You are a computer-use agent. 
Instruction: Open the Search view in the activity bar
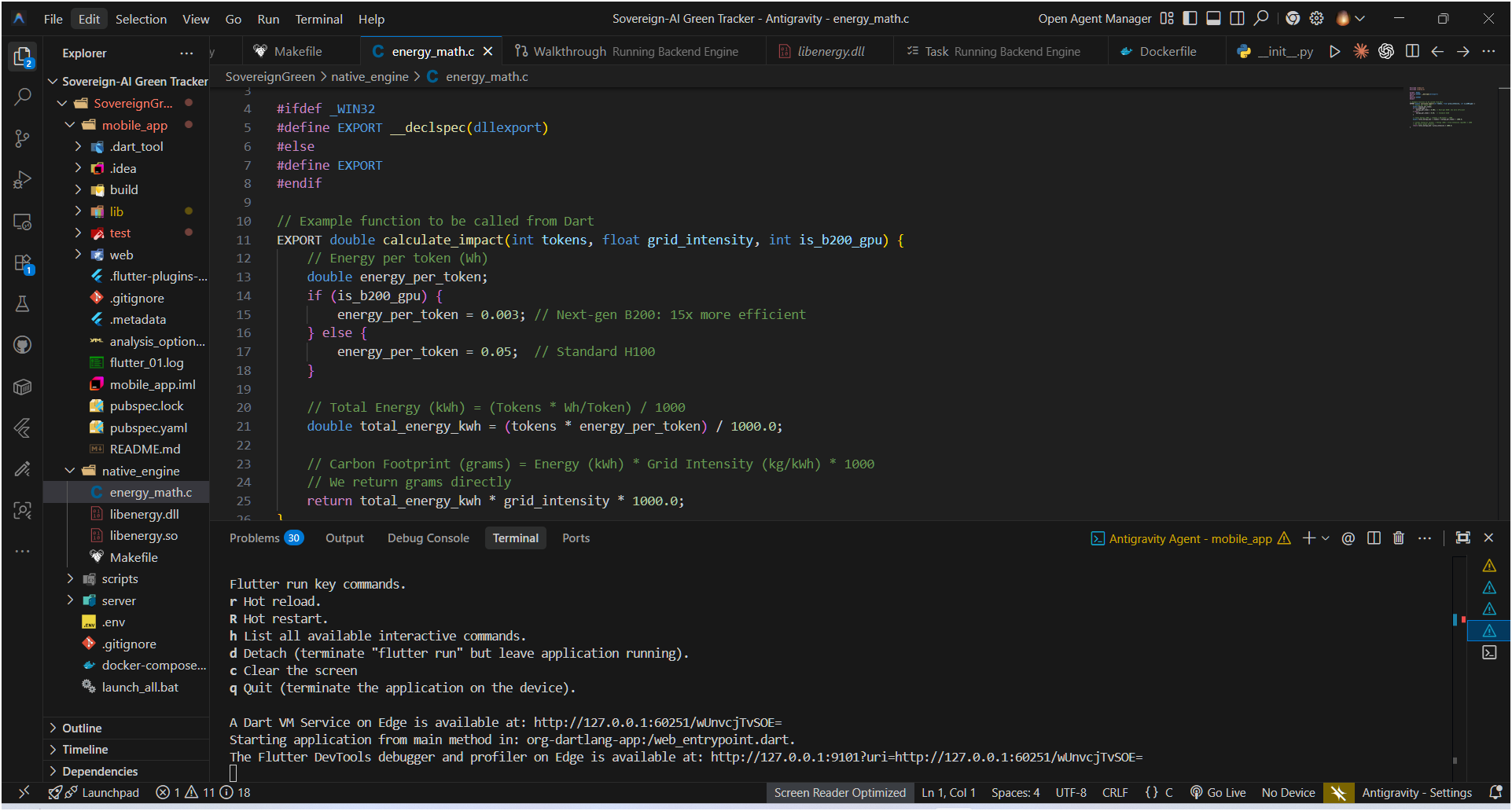(x=23, y=97)
